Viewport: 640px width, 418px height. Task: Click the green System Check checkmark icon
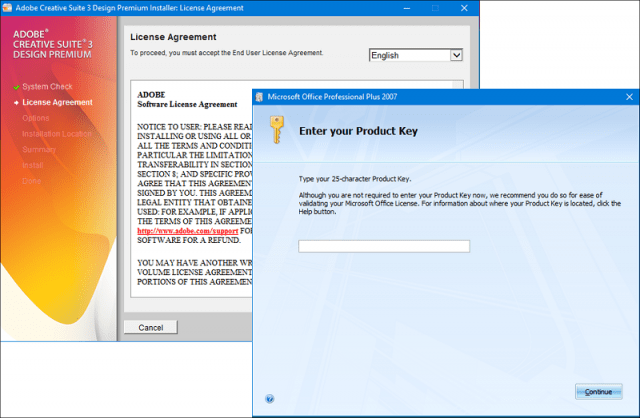click(16, 87)
